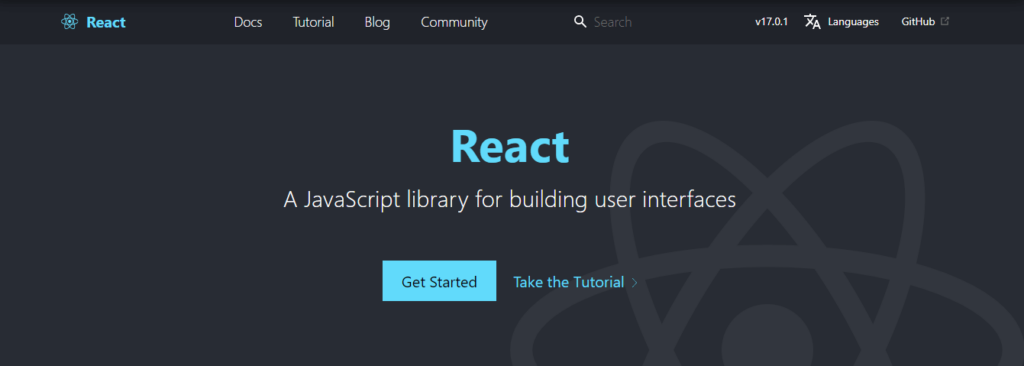1024x366 pixels.
Task: Follow the Take the Tutorial link
Action: click(x=569, y=282)
